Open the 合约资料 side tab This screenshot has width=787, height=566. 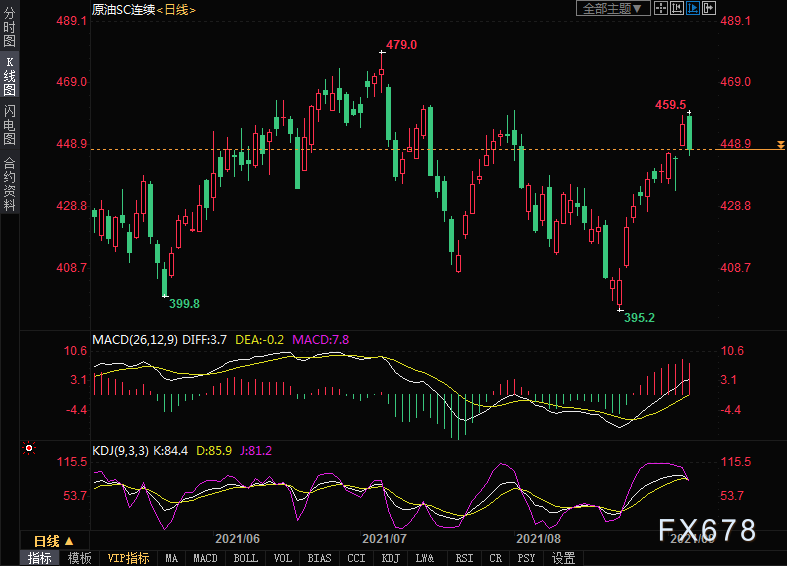[9, 183]
